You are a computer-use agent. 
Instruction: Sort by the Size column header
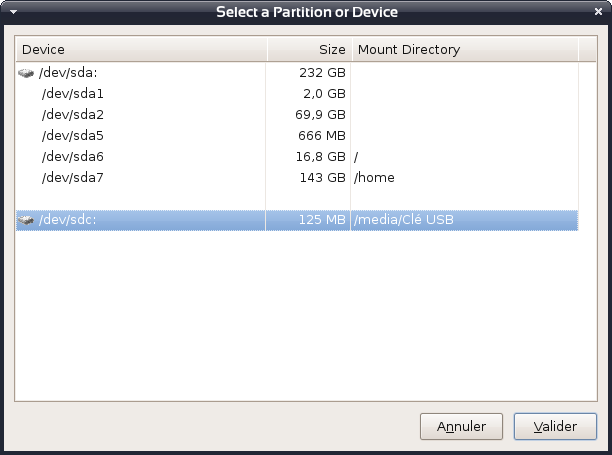pos(309,50)
